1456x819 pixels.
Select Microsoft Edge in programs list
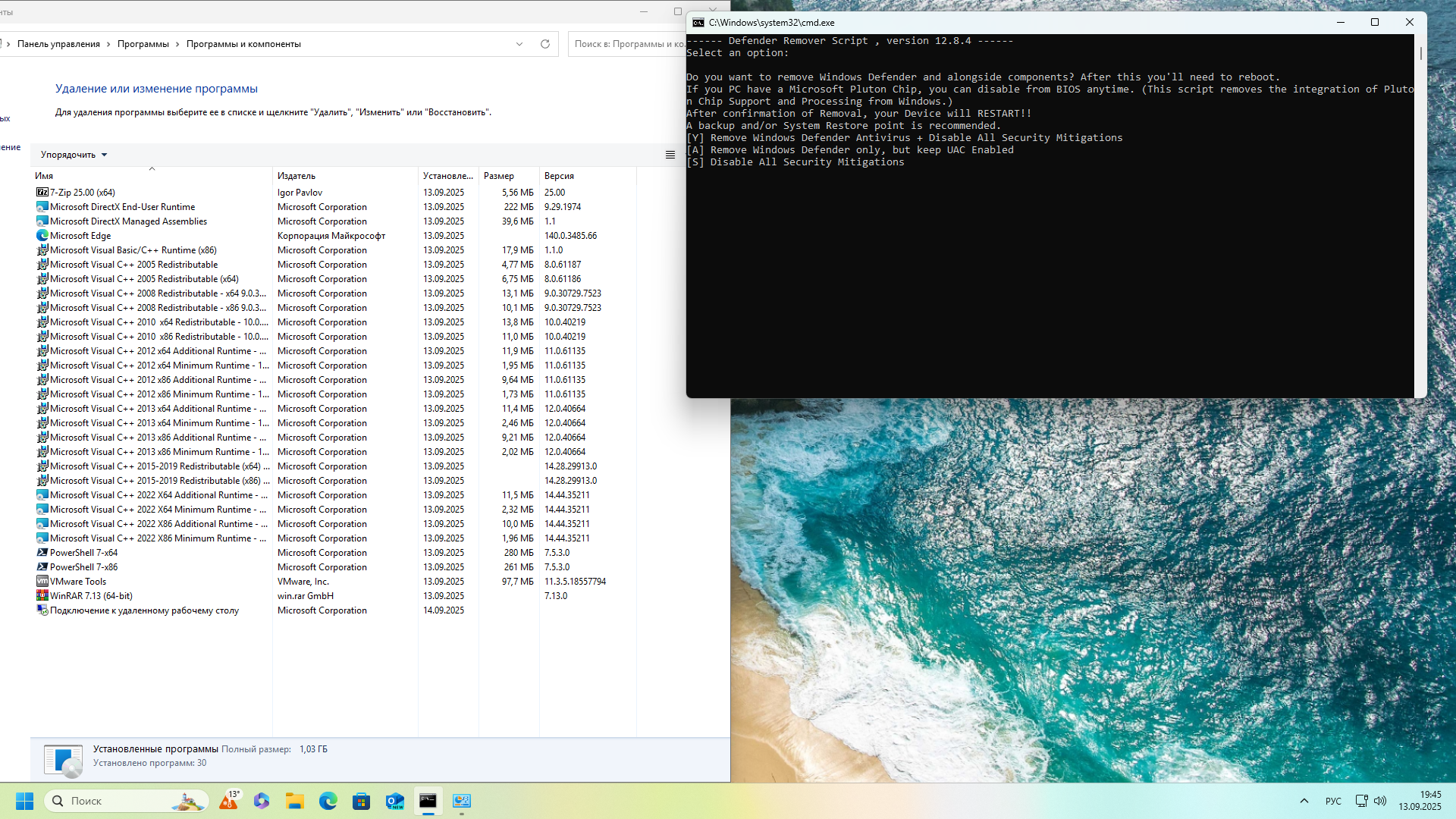(80, 236)
